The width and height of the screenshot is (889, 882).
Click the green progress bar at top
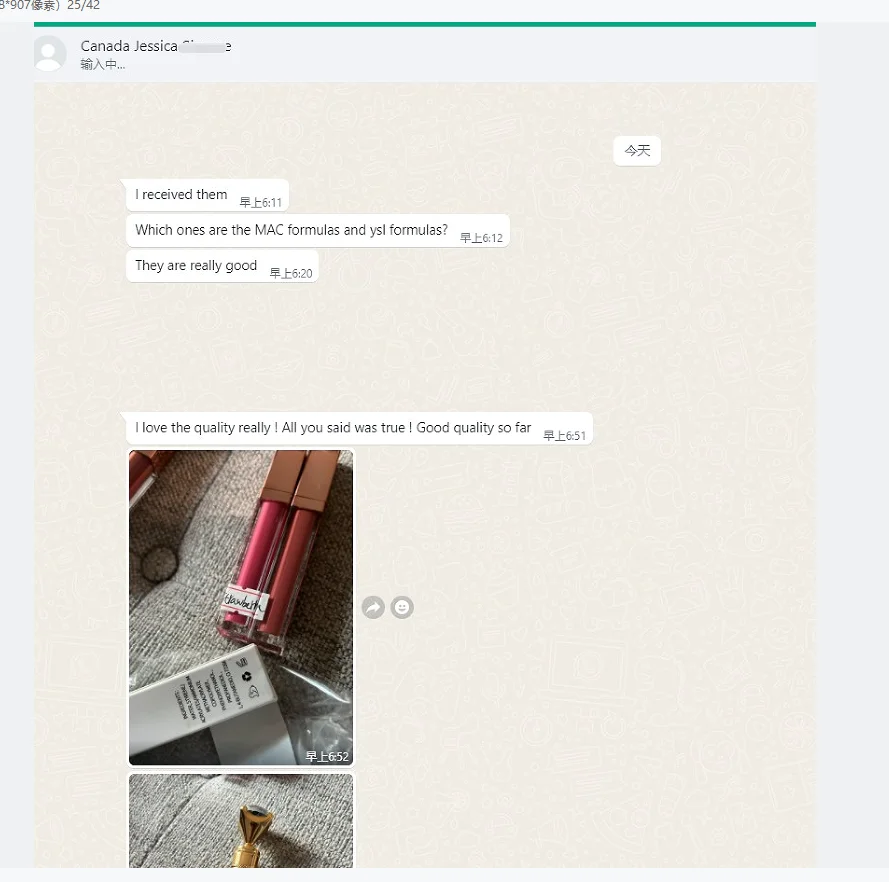425,24
